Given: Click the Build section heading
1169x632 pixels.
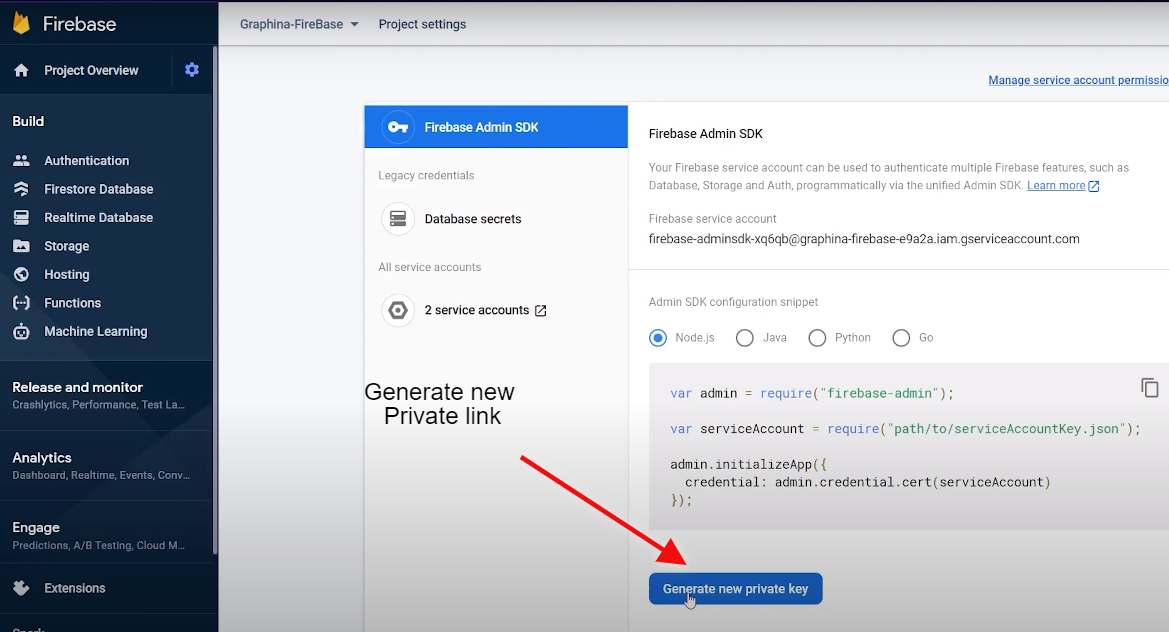Looking at the screenshot, I should point(28,121).
